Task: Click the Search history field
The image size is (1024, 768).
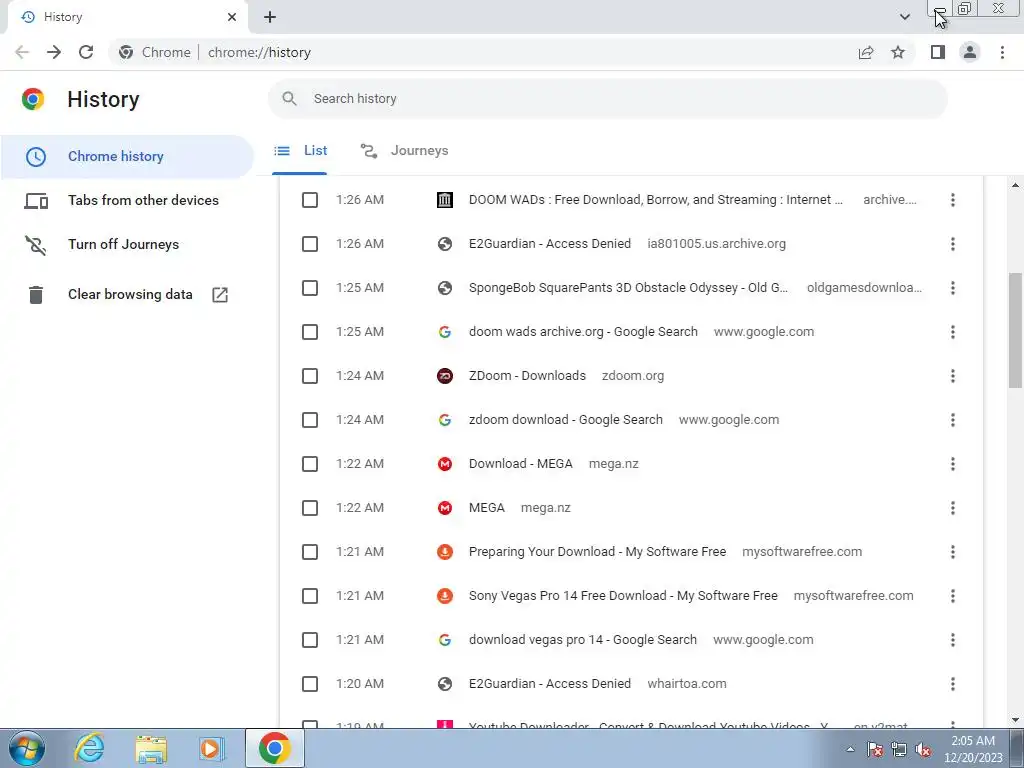Action: [607, 99]
